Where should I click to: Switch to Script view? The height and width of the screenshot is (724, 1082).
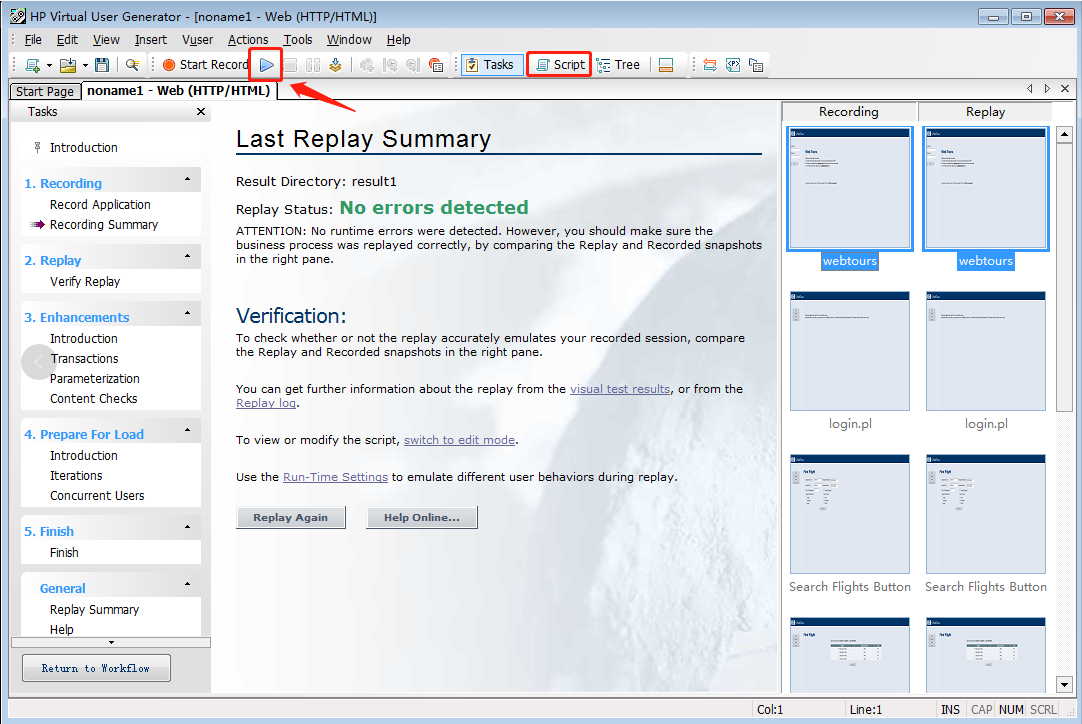[x=560, y=65]
